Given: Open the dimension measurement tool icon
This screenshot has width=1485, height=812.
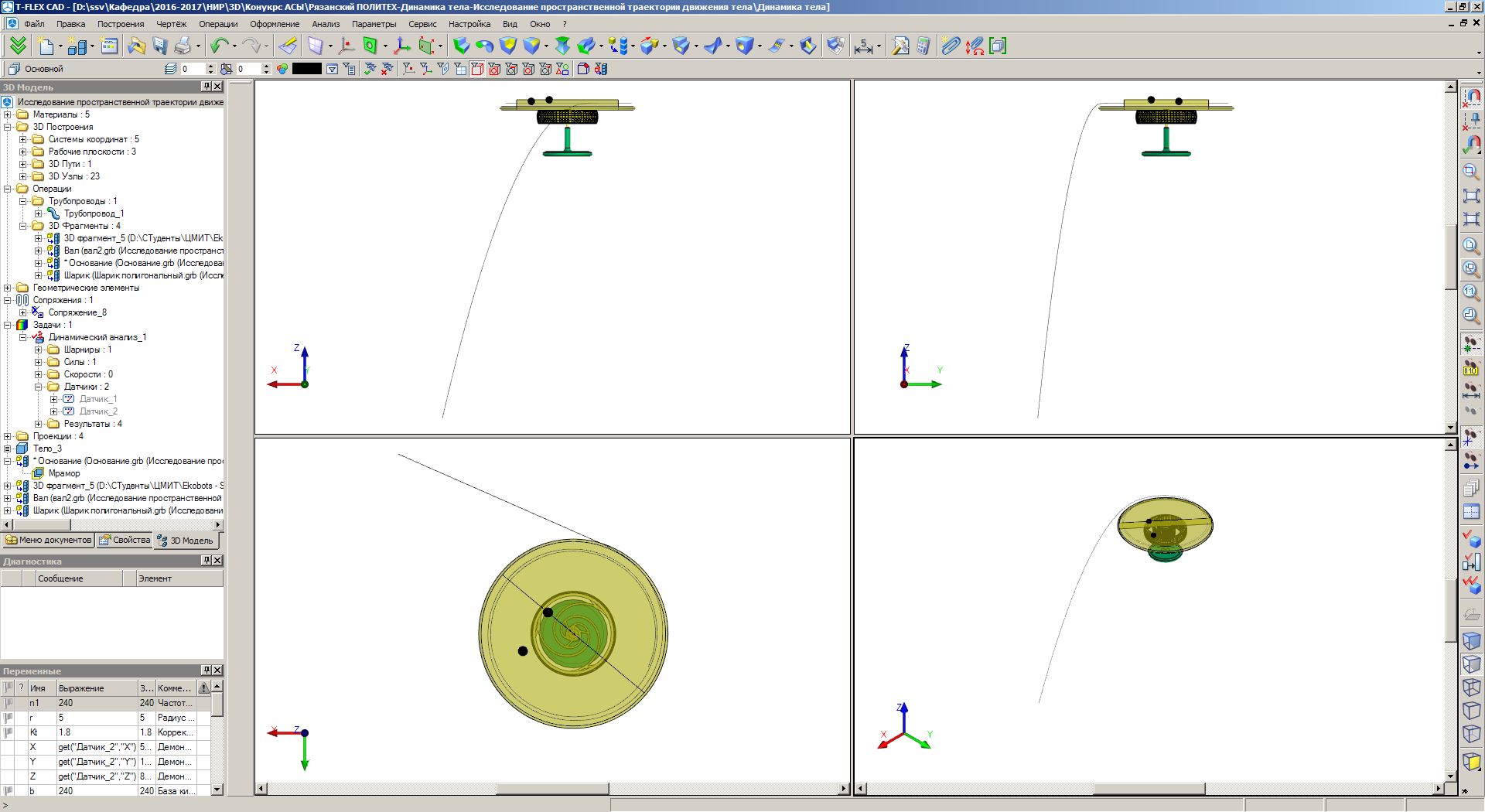Looking at the screenshot, I should [x=863, y=46].
